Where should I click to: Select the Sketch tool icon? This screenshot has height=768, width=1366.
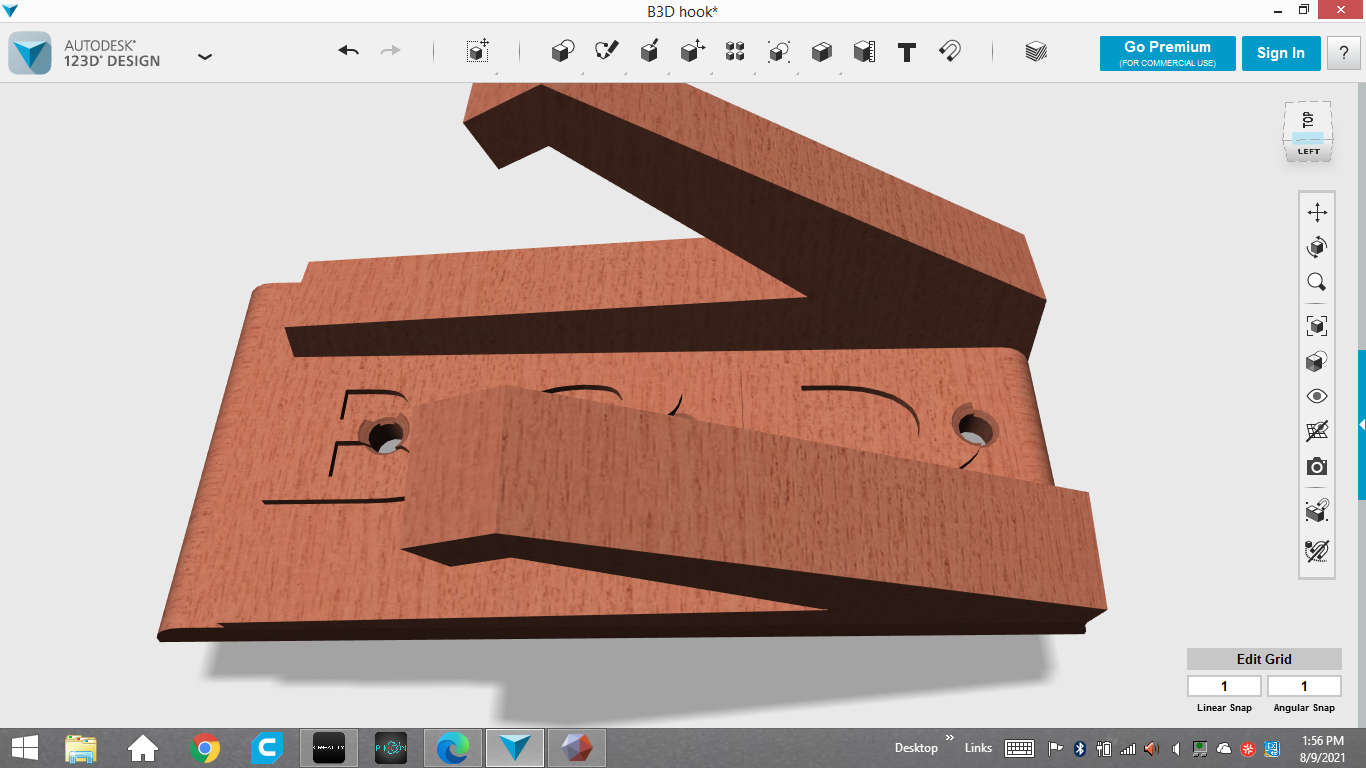point(606,52)
